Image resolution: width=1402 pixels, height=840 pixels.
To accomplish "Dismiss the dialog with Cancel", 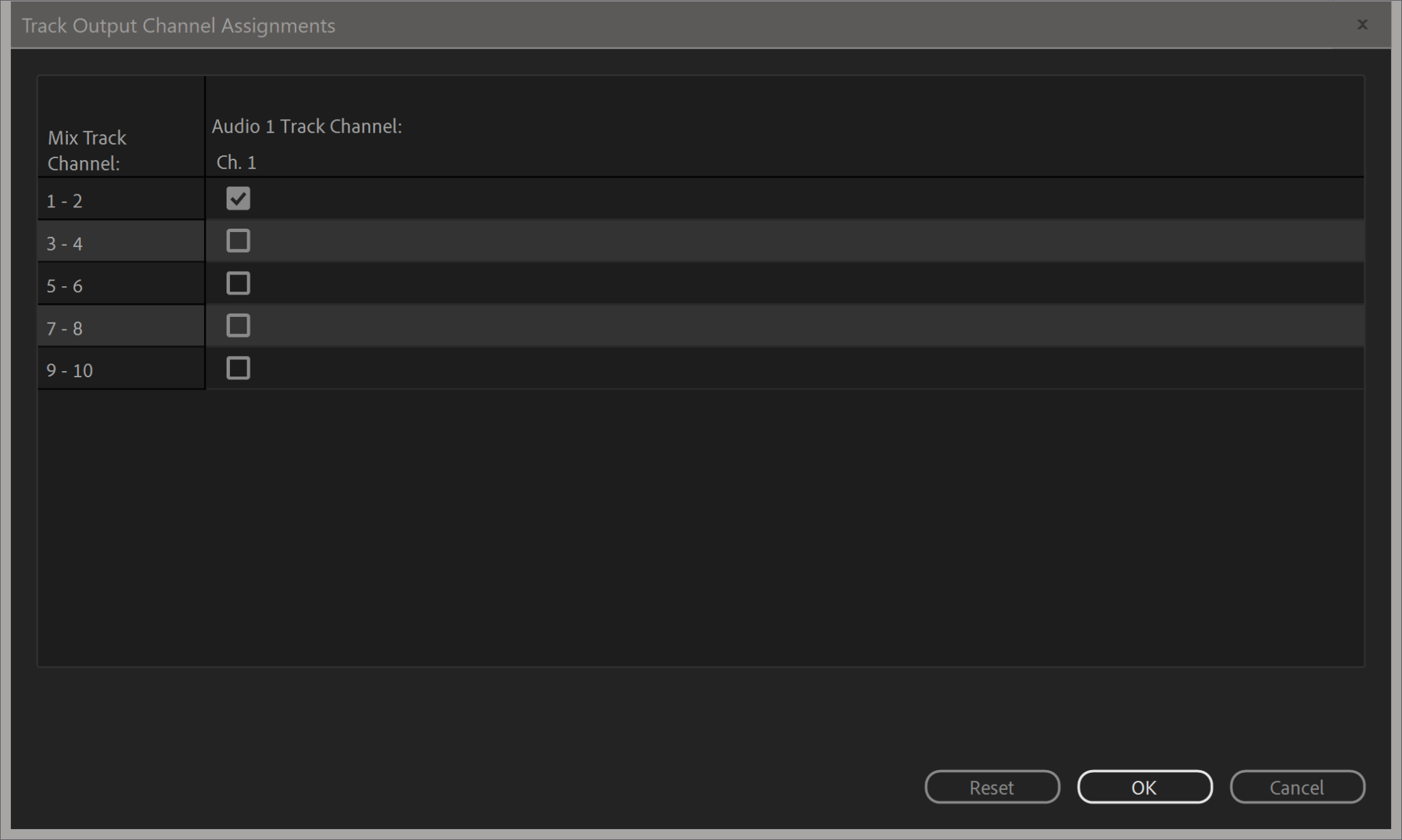I will (x=1297, y=787).
